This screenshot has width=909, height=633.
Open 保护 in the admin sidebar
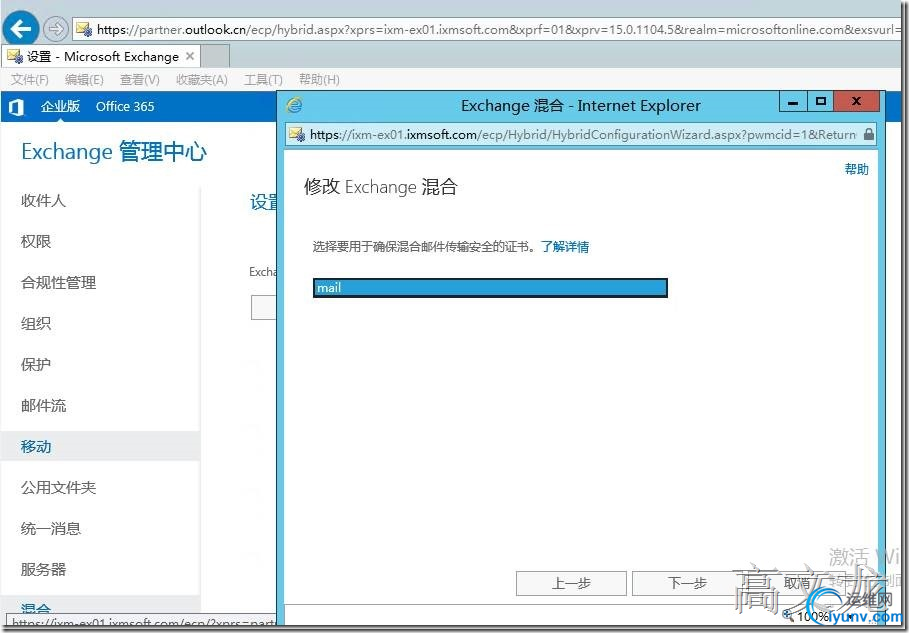(x=36, y=365)
